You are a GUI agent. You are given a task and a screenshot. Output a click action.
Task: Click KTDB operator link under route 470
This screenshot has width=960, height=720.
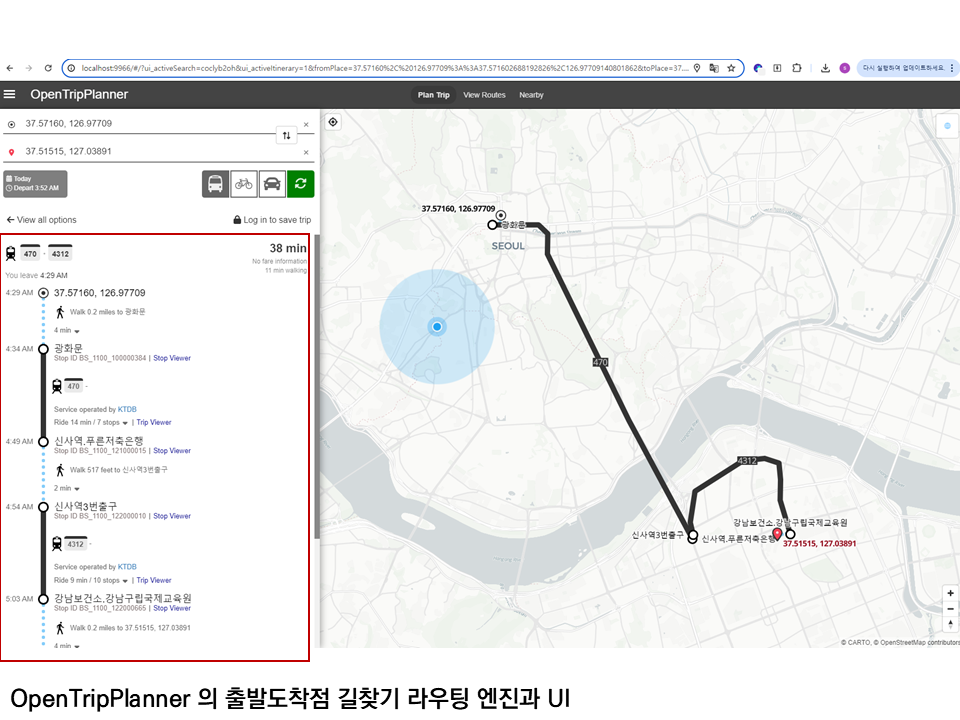click(127, 410)
